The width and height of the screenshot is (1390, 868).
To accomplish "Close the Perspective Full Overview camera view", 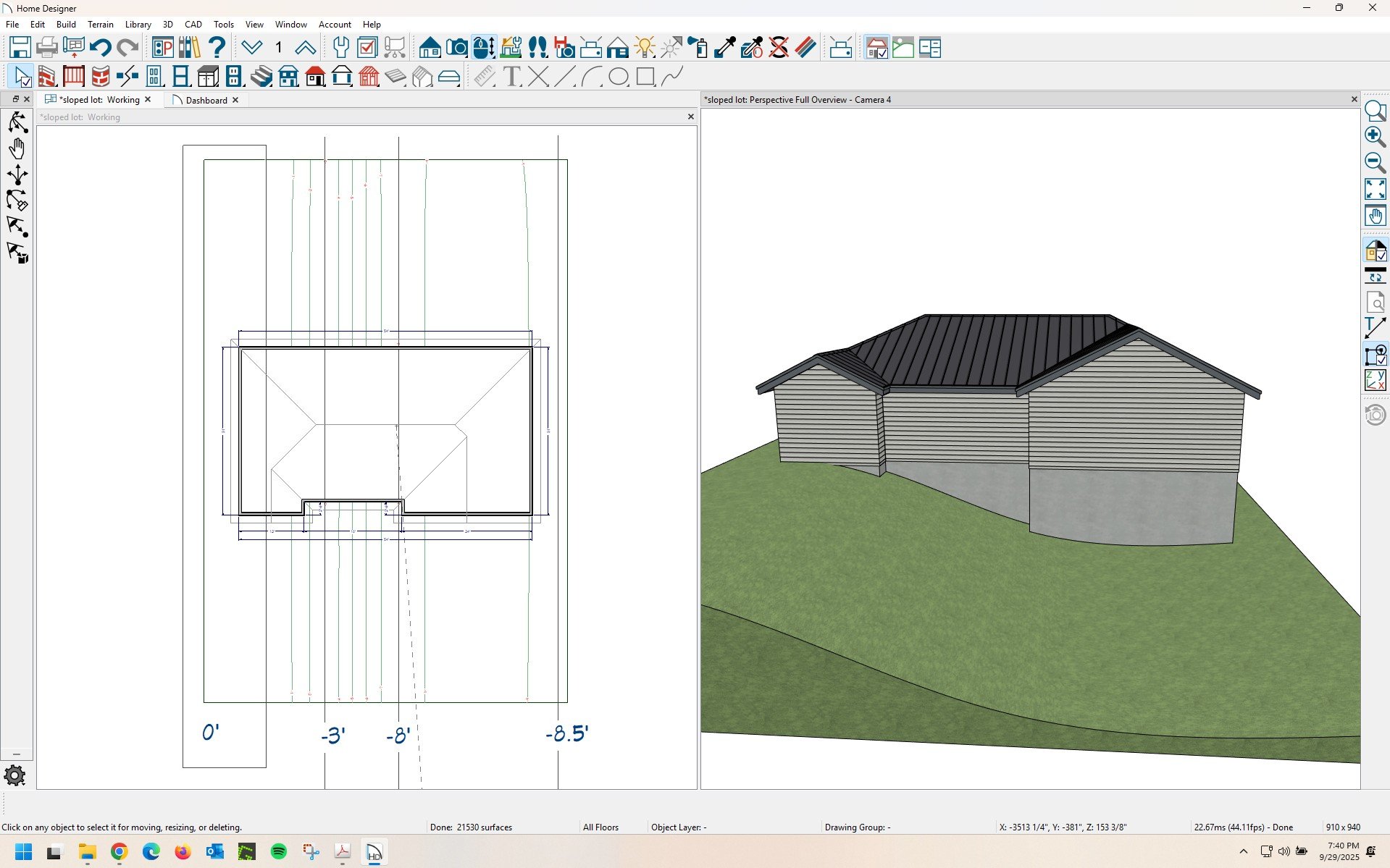I will (x=1354, y=99).
